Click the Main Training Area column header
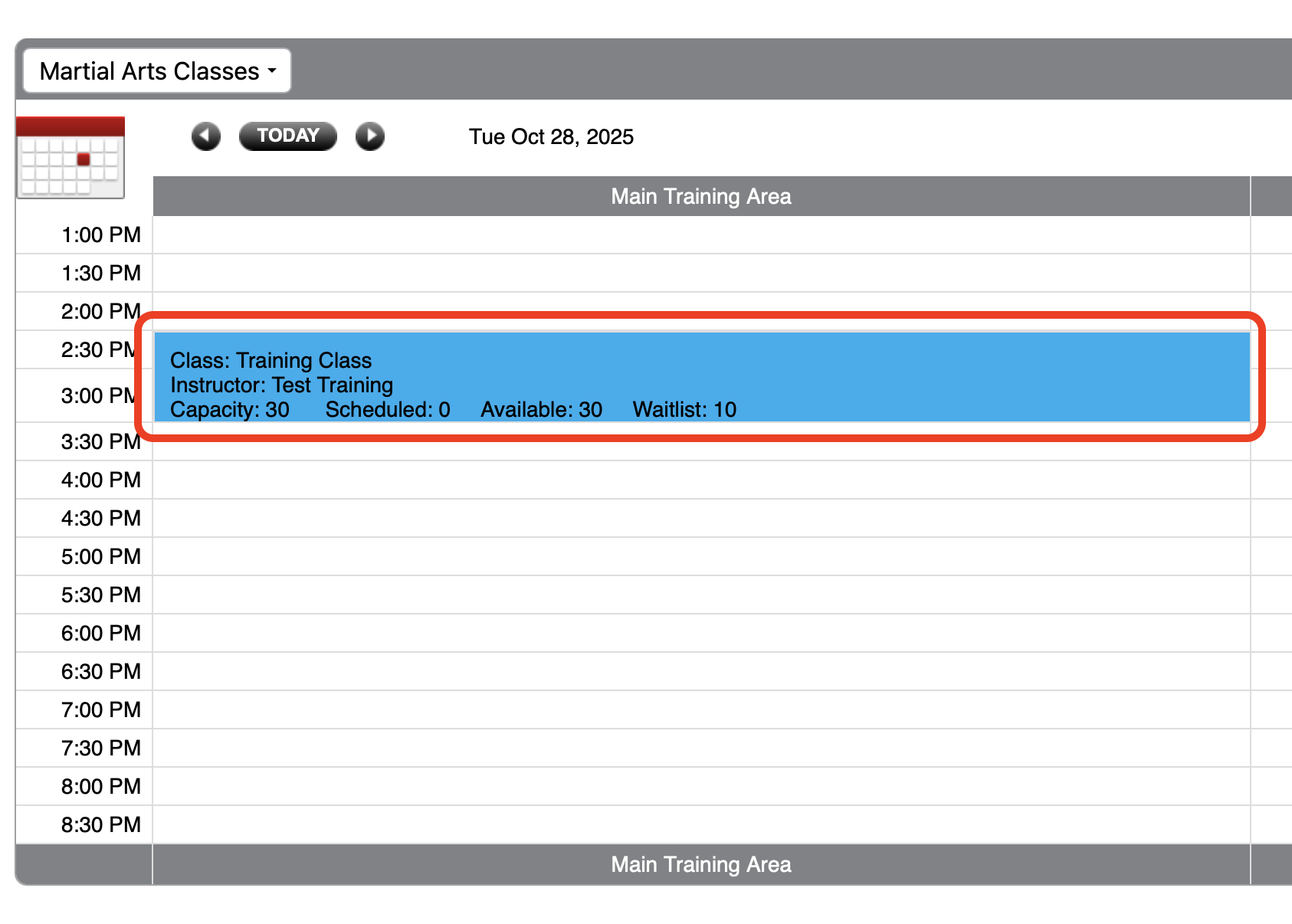 pos(701,196)
